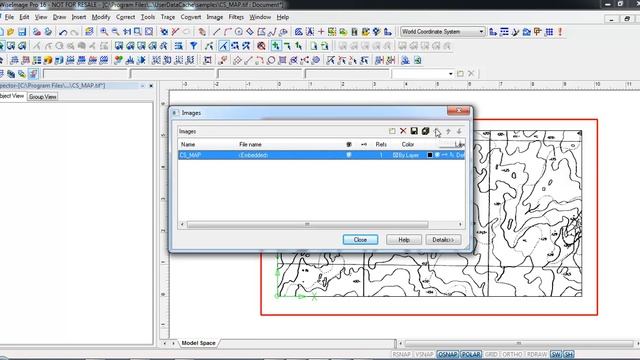Click the red X delete icon in Images dialog

[x=403, y=131]
